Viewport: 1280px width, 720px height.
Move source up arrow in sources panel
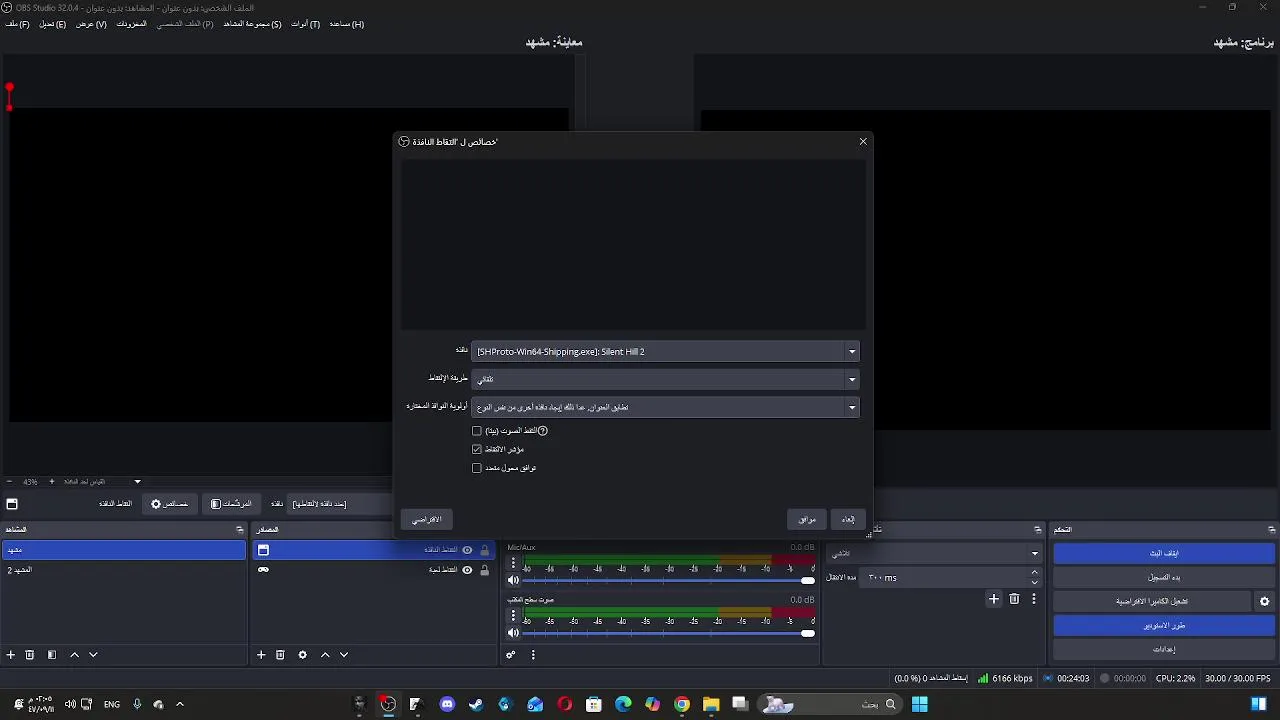click(325, 655)
